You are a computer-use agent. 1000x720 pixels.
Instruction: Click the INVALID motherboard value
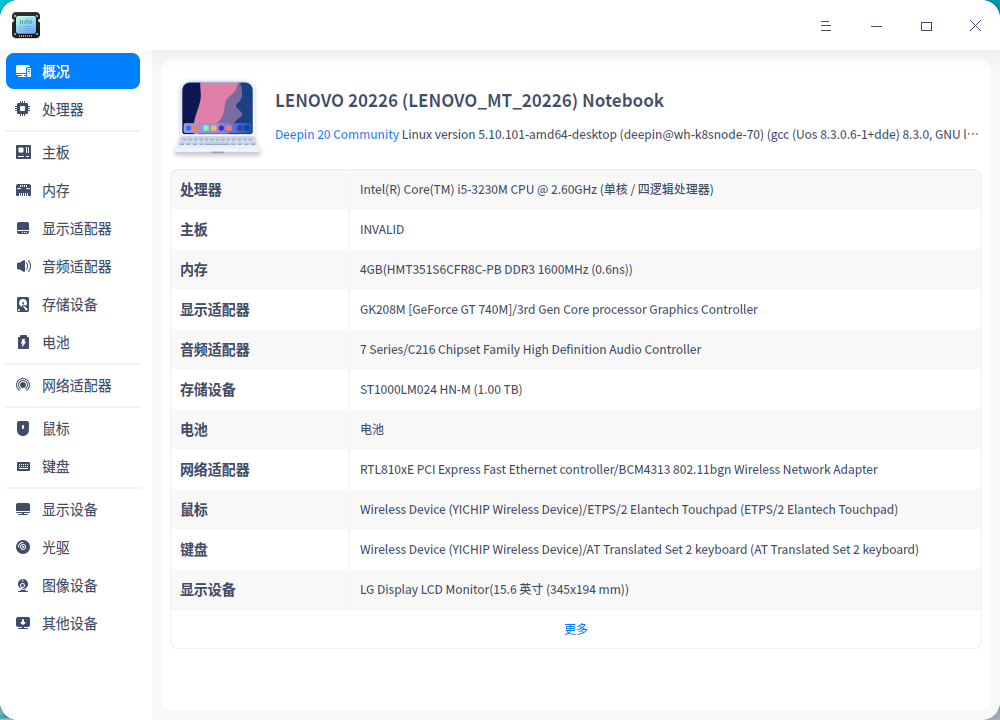click(x=382, y=230)
